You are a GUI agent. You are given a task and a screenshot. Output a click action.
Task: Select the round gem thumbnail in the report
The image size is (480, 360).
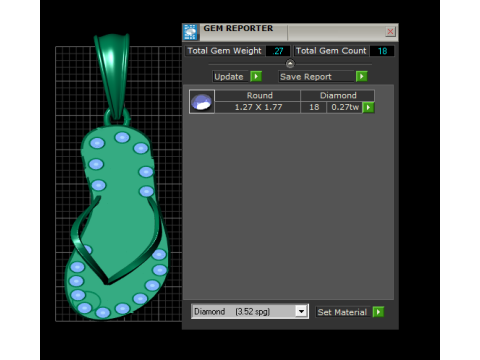202,102
